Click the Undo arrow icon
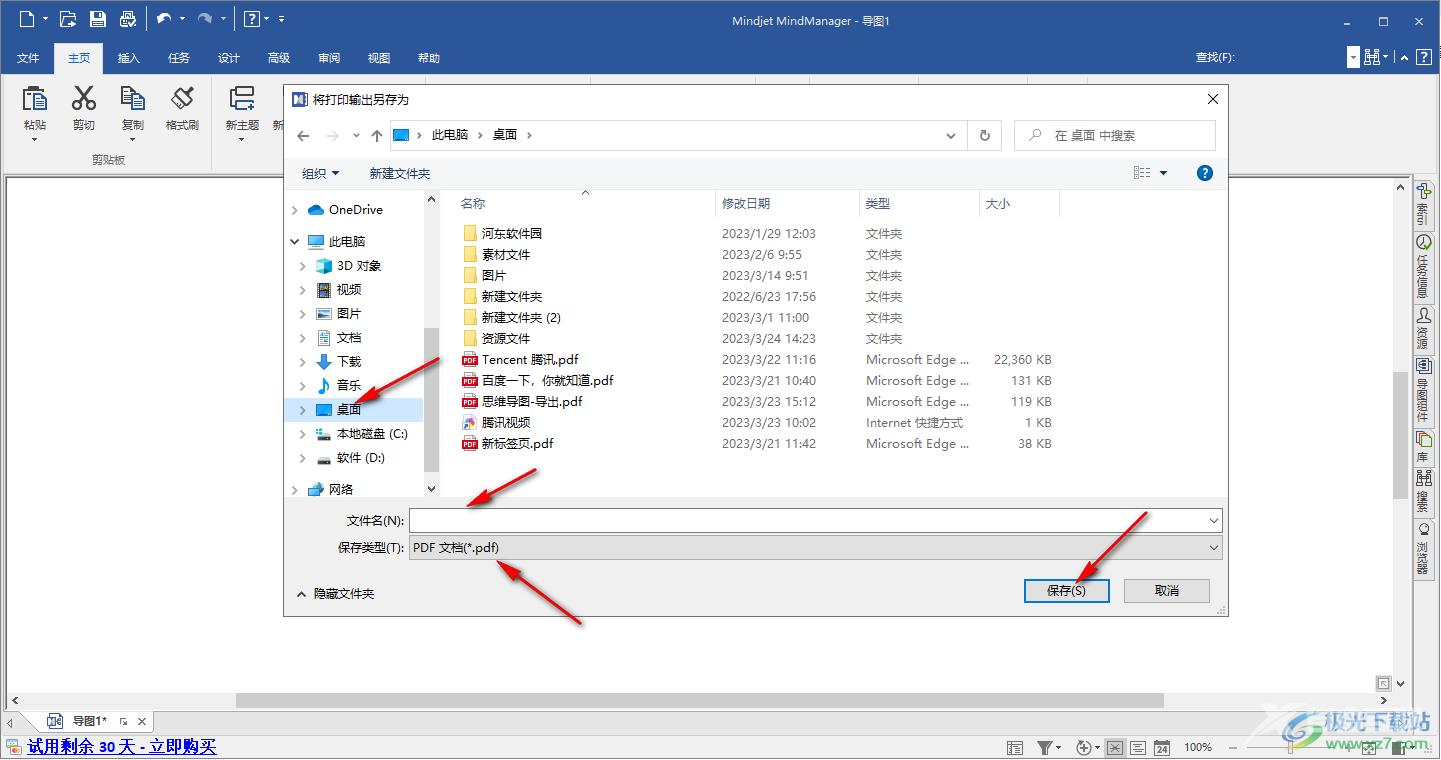 pos(164,19)
